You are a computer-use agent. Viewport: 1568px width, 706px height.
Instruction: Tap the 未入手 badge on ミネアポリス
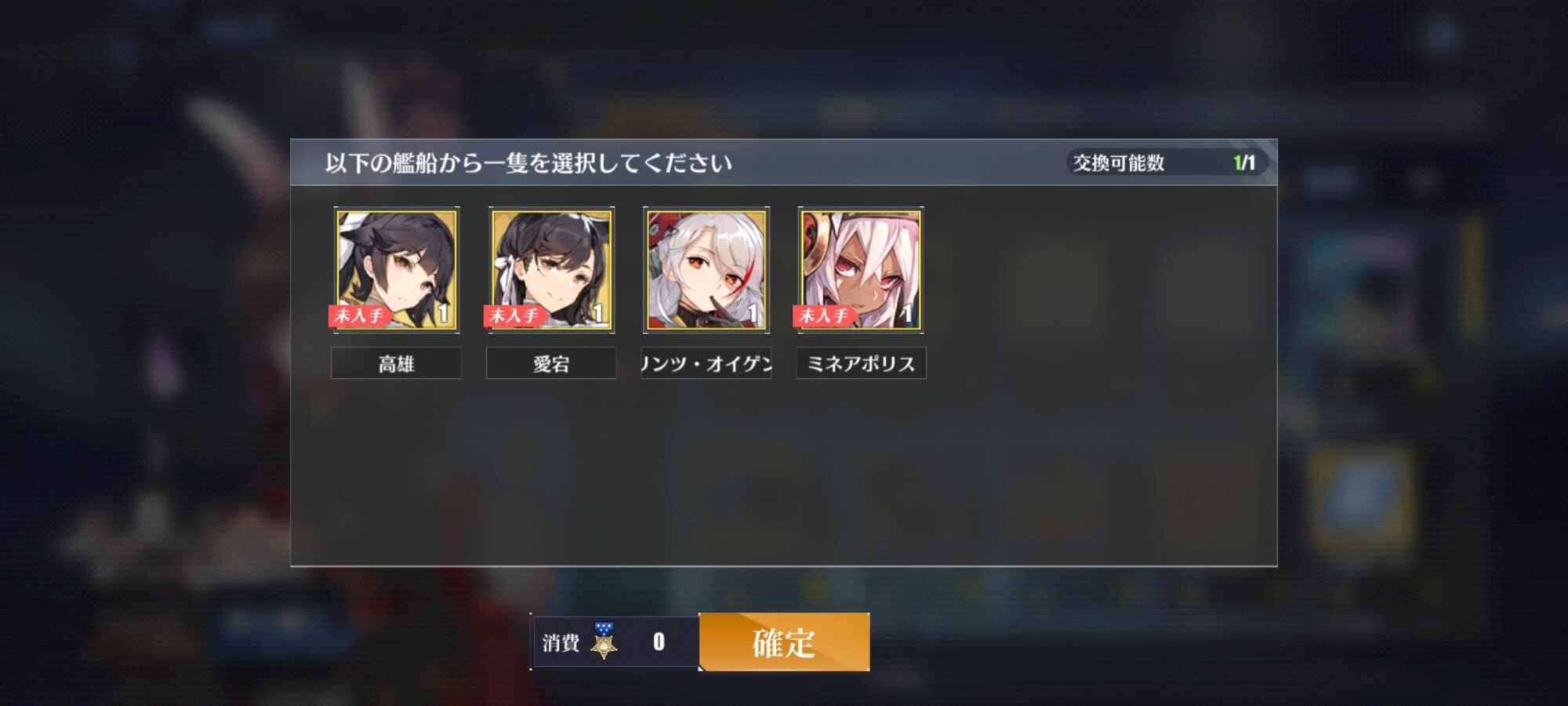(x=823, y=315)
